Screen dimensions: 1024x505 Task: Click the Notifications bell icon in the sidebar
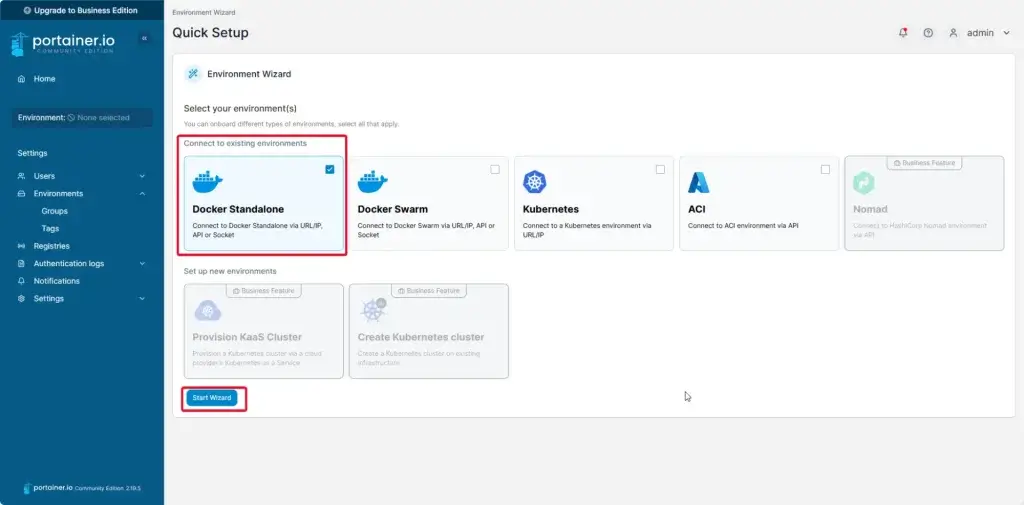coord(22,281)
